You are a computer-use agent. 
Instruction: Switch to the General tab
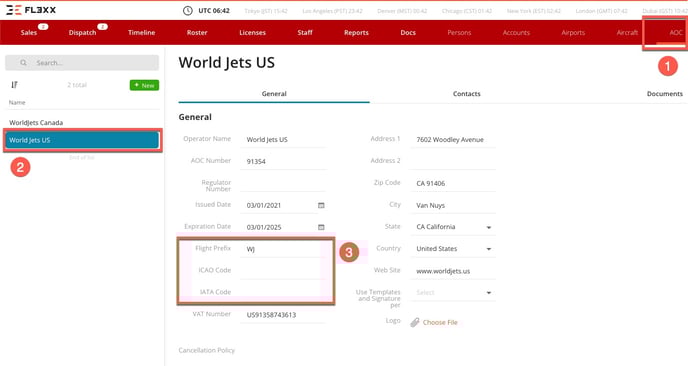pyautogui.click(x=274, y=93)
